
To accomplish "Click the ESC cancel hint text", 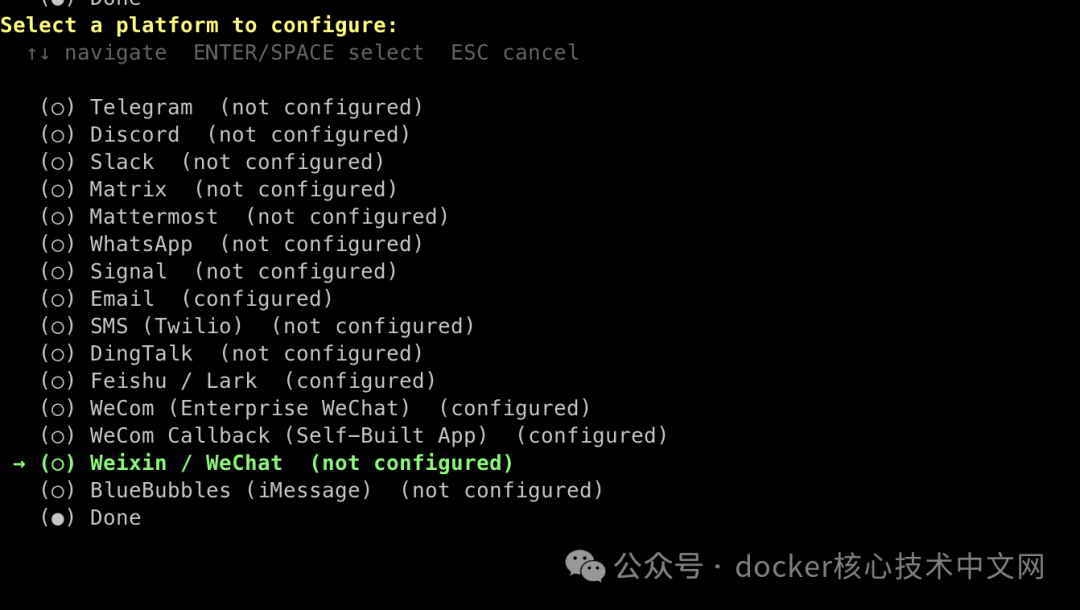I will [x=514, y=52].
